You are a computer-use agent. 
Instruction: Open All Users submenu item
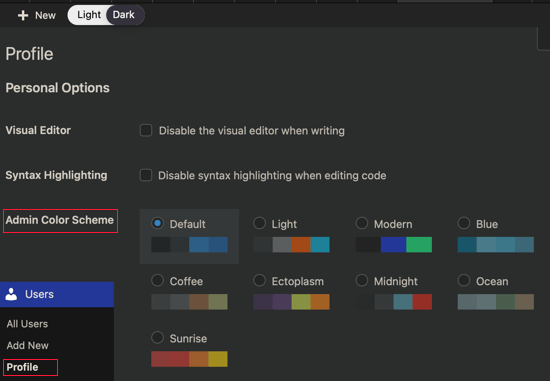[x=27, y=324]
